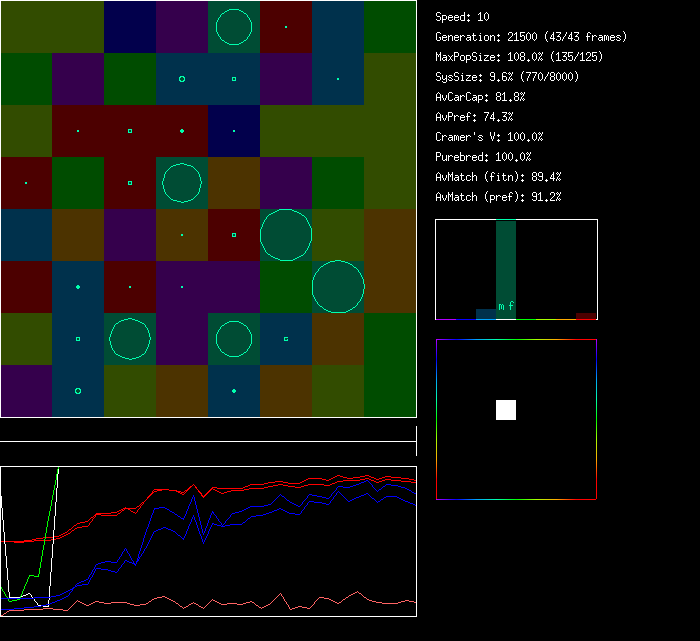Click the left large circle in the seventh row
The image size is (700, 641).
point(130,339)
